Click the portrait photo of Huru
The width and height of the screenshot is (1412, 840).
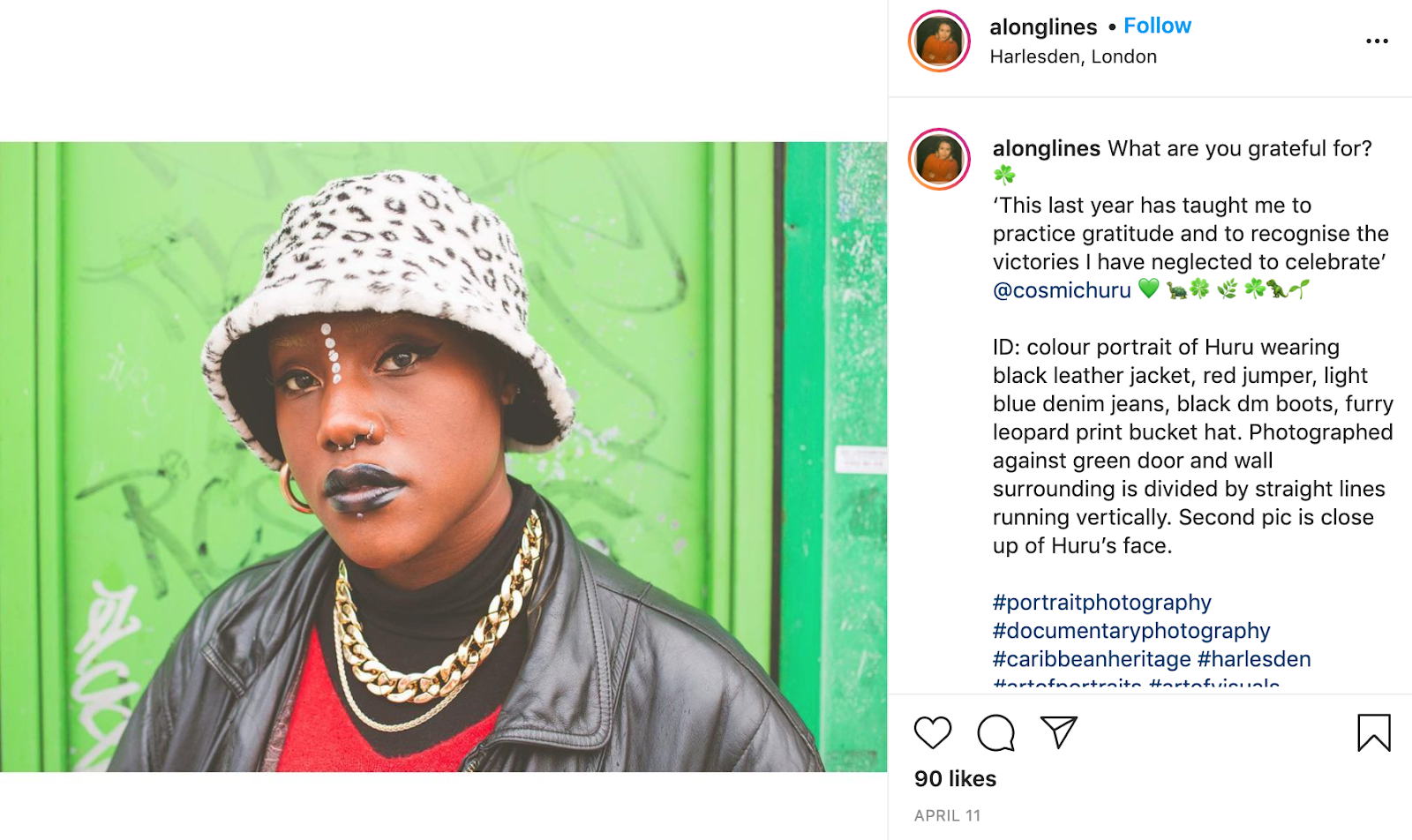coord(443,457)
